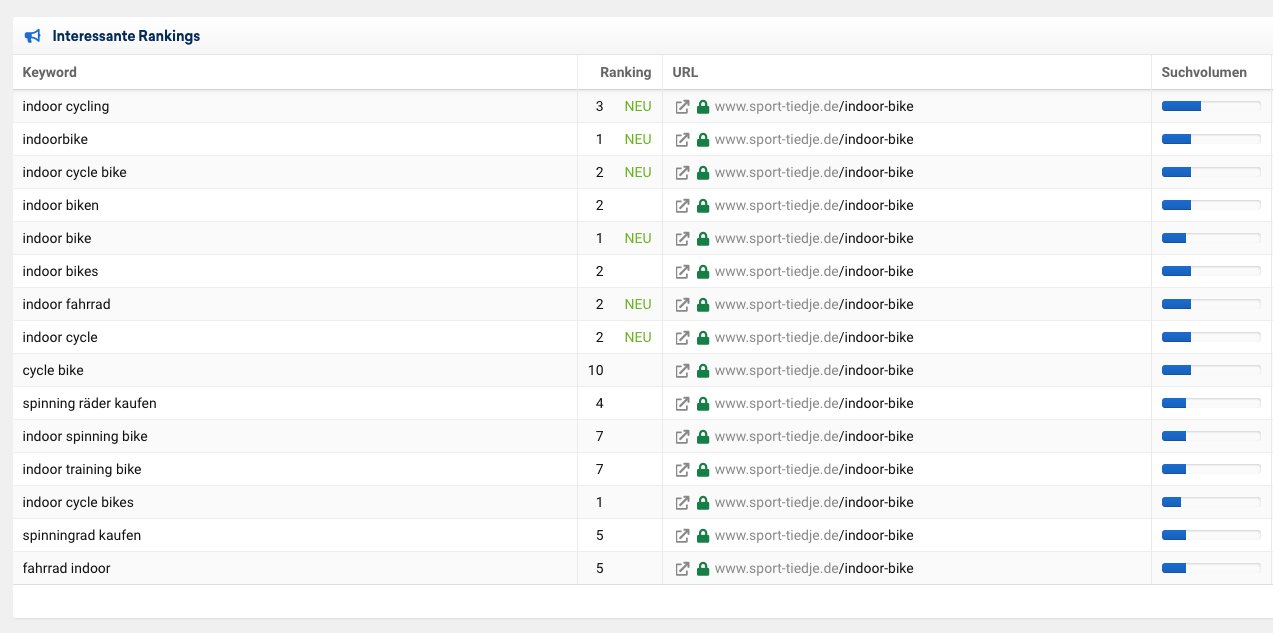
Task: Click NEU badge in indoor cycling row
Action: [x=638, y=106]
